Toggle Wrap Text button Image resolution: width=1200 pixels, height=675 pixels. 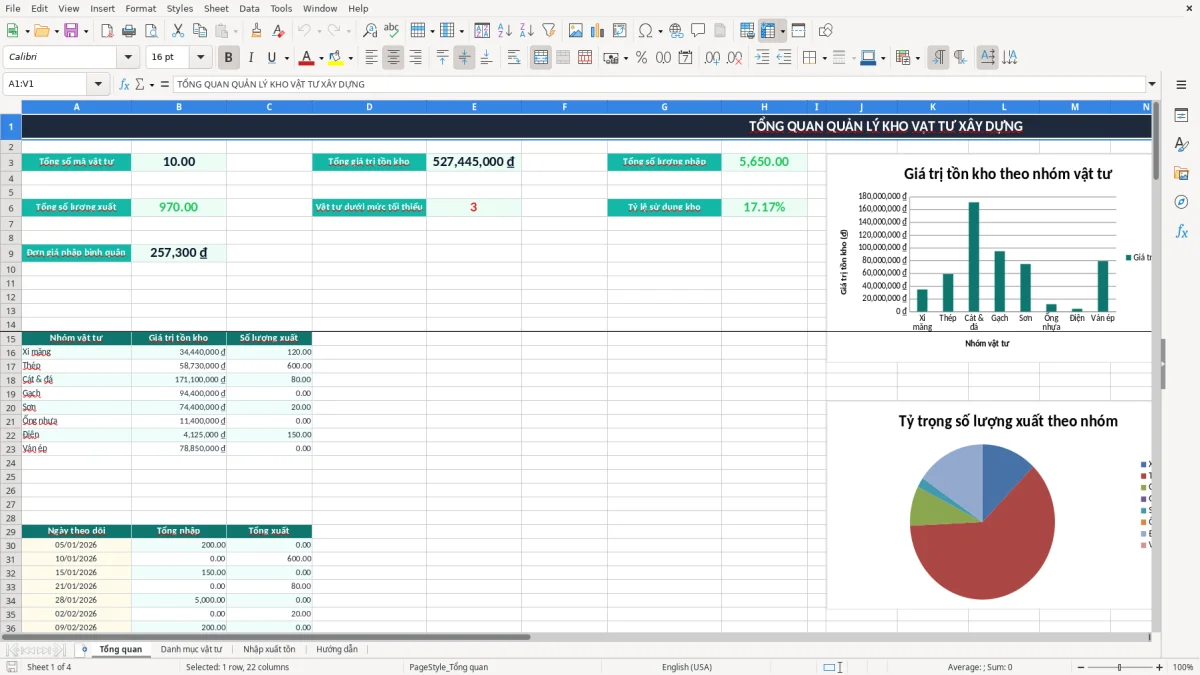[513, 58]
